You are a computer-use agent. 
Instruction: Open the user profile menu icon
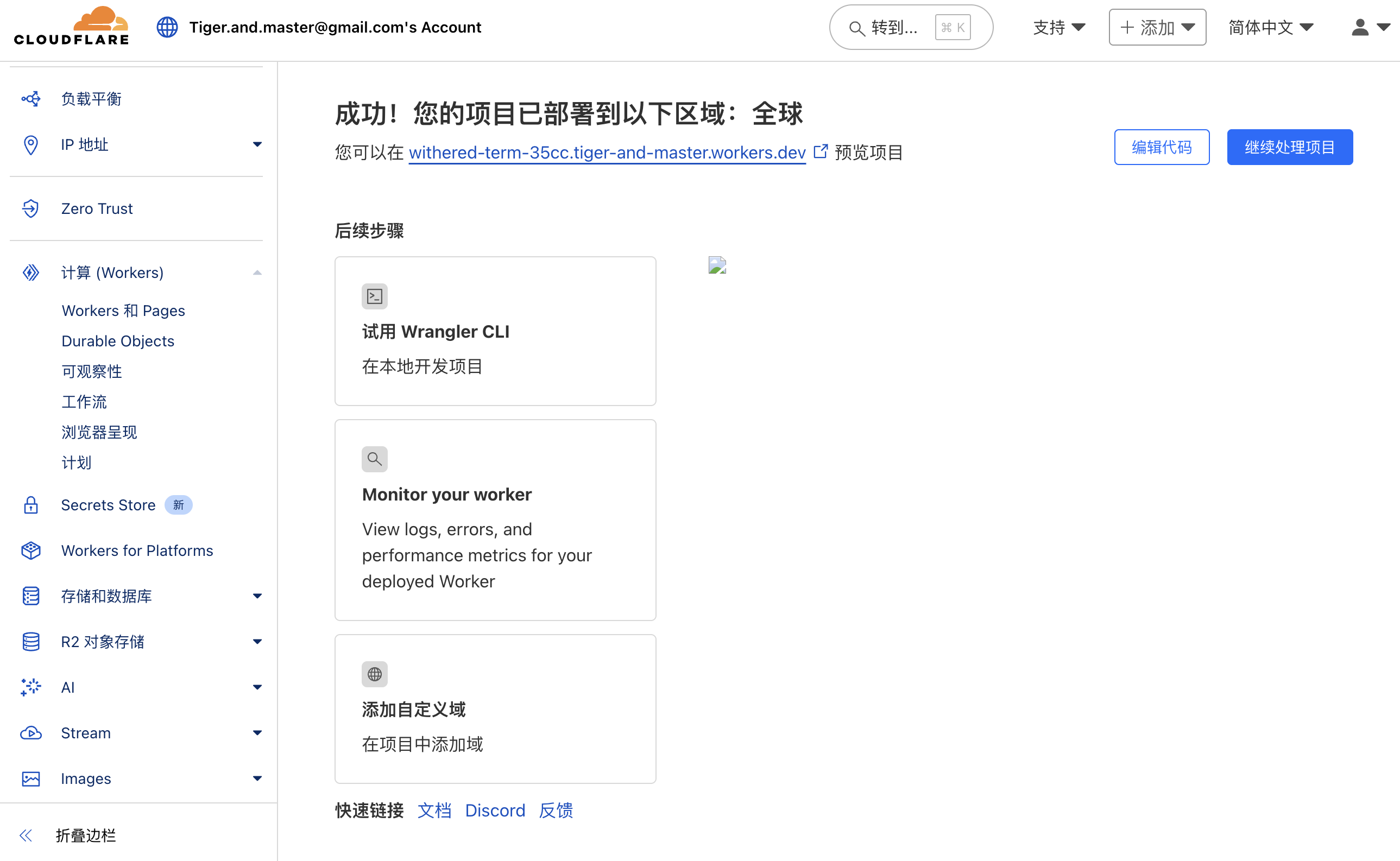(1370, 27)
